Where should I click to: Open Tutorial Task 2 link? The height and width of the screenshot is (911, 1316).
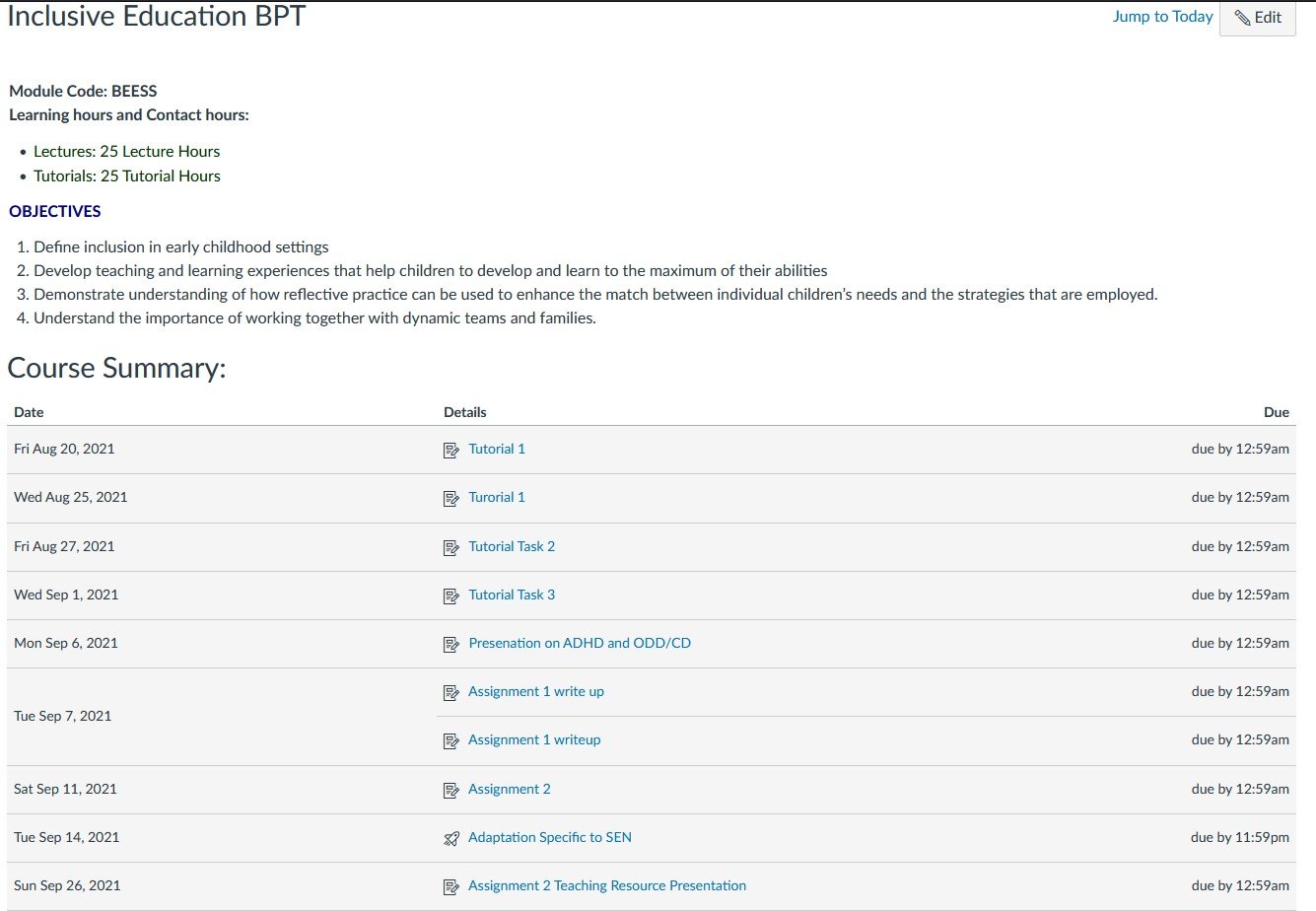(512, 546)
